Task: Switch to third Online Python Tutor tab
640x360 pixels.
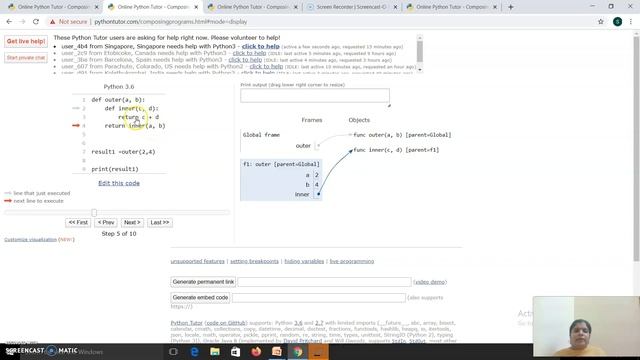Action: [x=253, y=7]
